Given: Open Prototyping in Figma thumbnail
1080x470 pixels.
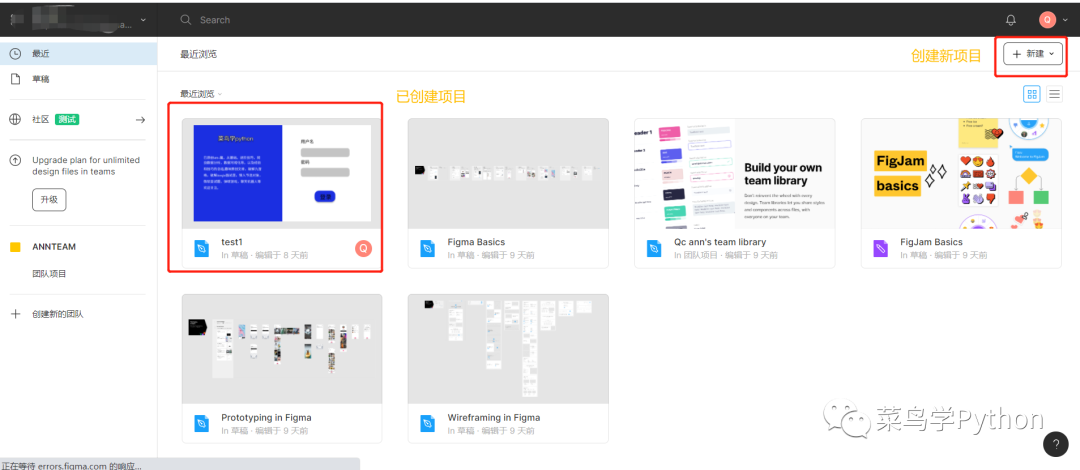Looking at the screenshot, I should click(282, 349).
